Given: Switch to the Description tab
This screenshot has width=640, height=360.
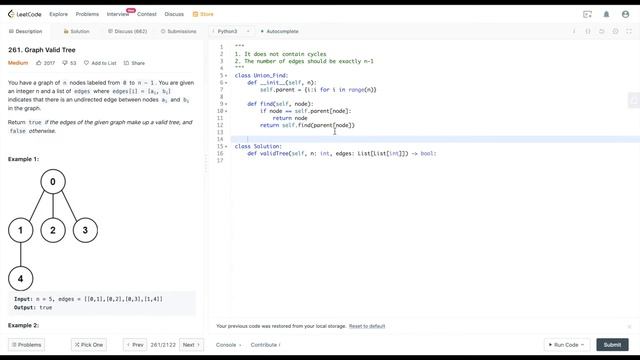Looking at the screenshot, I should coord(26,31).
